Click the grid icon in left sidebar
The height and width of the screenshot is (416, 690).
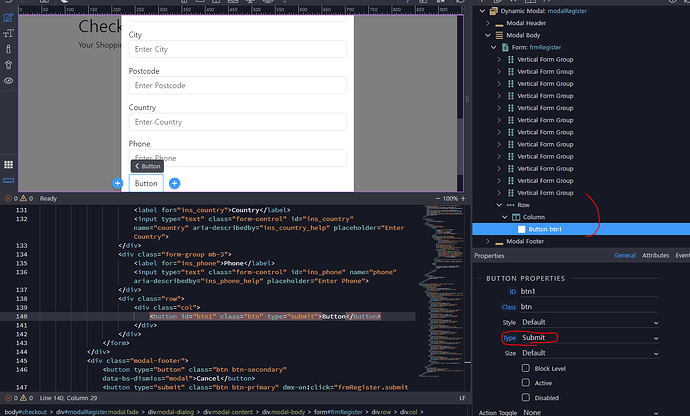coord(9,163)
